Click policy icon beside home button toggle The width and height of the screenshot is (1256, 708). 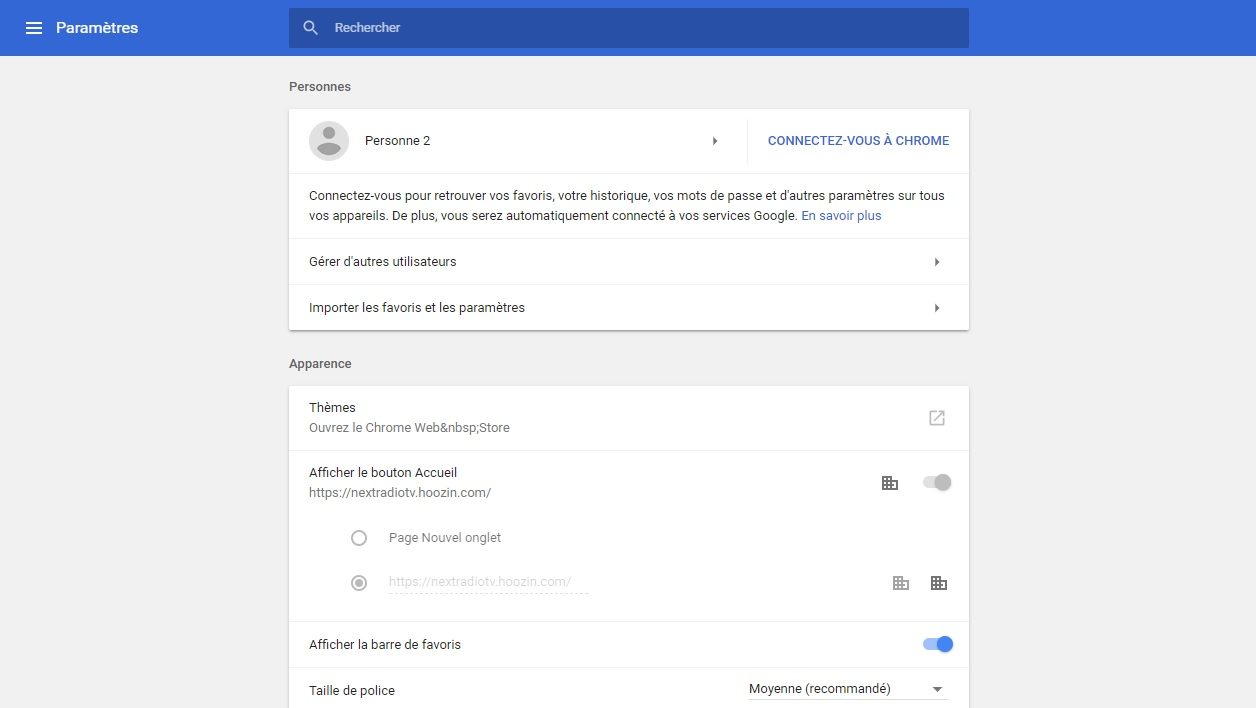(890, 483)
